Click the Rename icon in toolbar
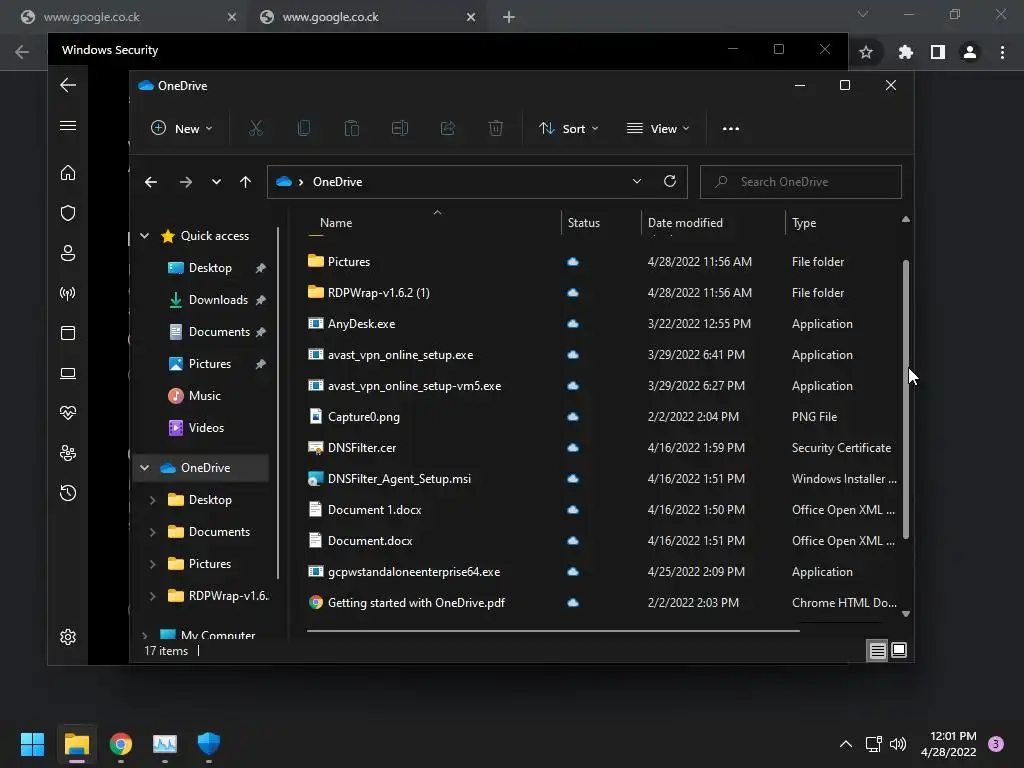 coord(400,129)
